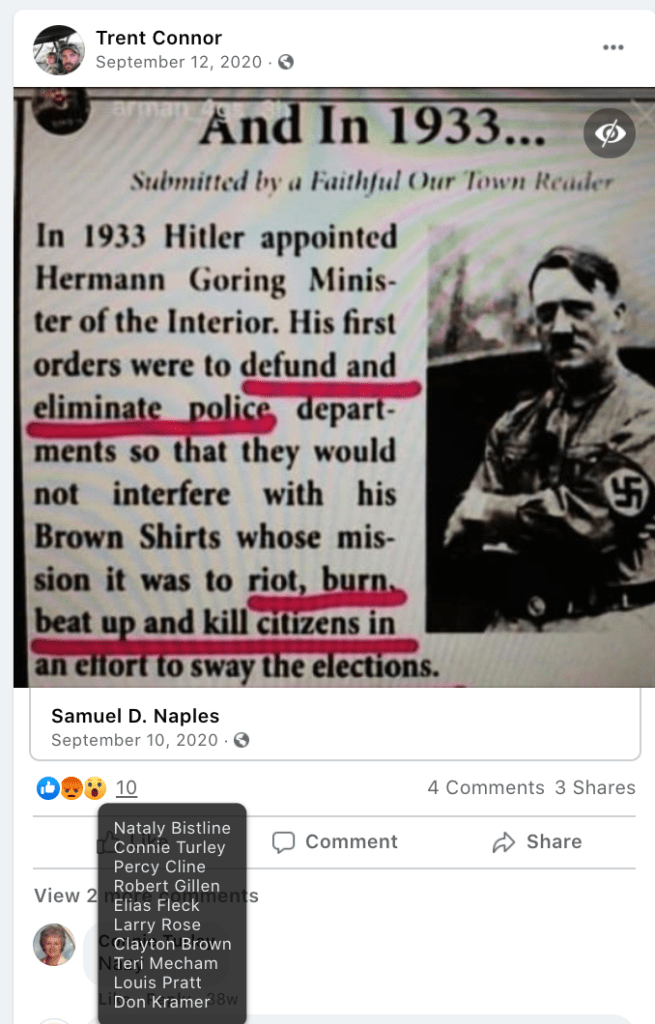Open the September 10, 2020 timestamp
The height and width of the screenshot is (1024, 655).
pos(135,740)
